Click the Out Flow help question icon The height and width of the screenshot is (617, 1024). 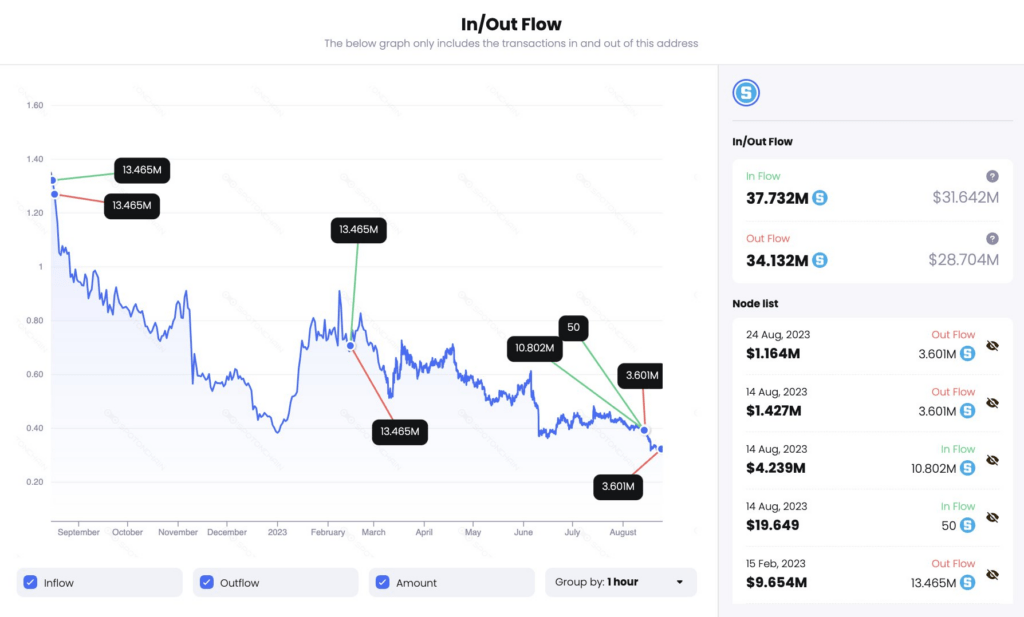pos(992,239)
